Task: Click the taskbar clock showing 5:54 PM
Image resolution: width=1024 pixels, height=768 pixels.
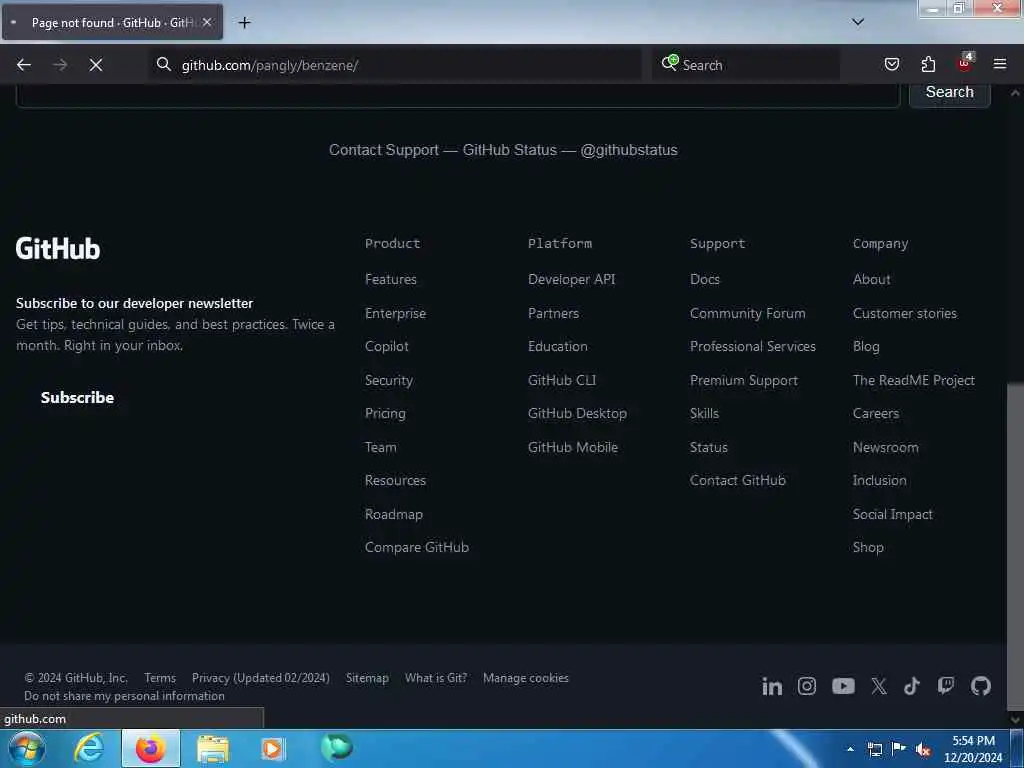Action: (x=973, y=749)
